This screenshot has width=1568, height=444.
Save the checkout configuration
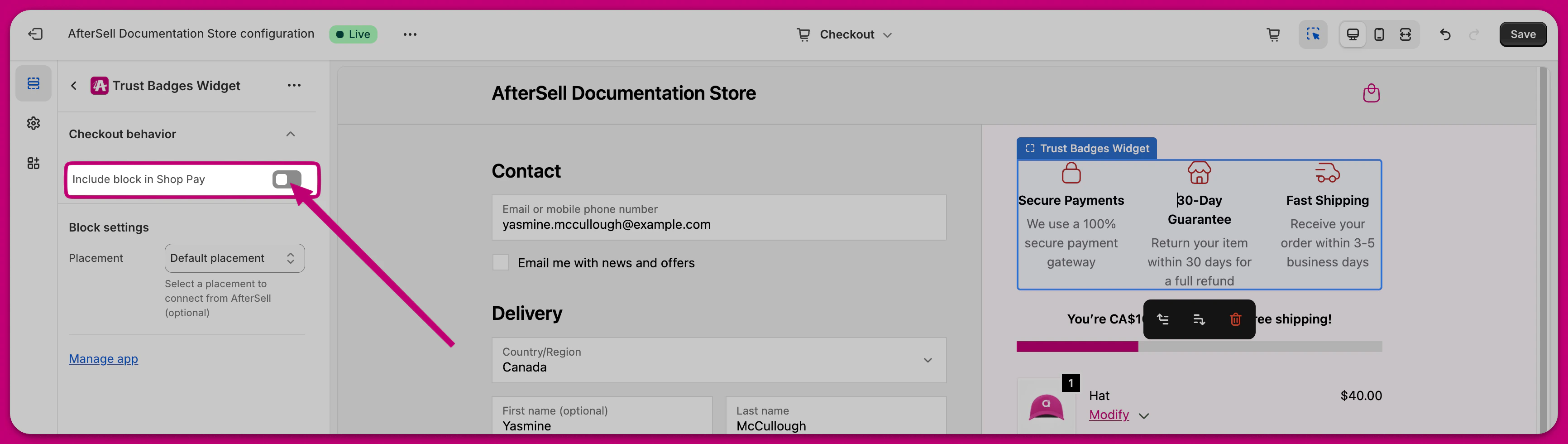point(1522,34)
